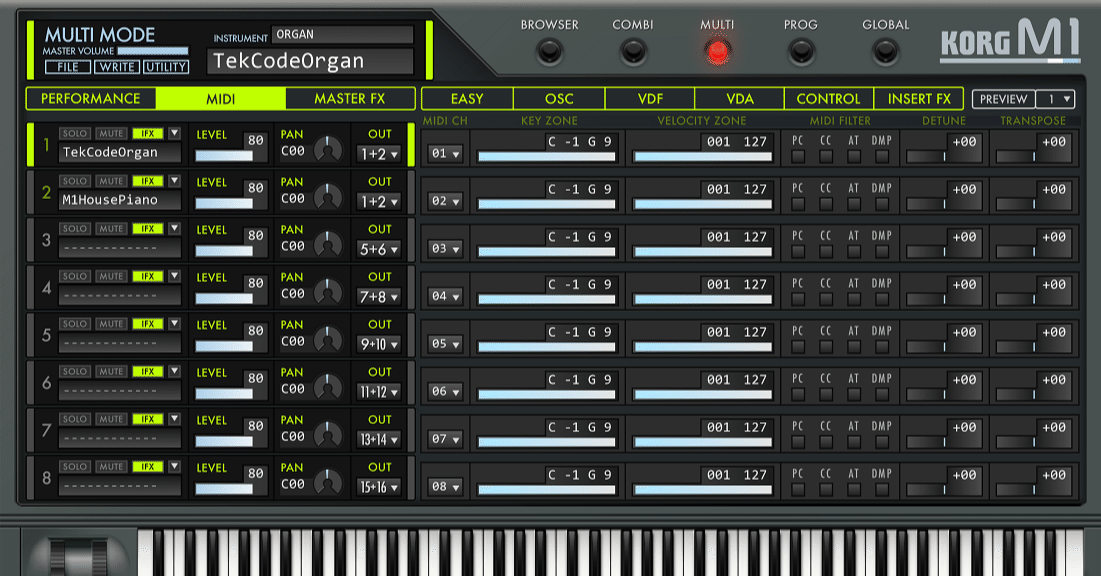
Task: Open MIDI channel 01 dropdown
Action: (x=445, y=153)
